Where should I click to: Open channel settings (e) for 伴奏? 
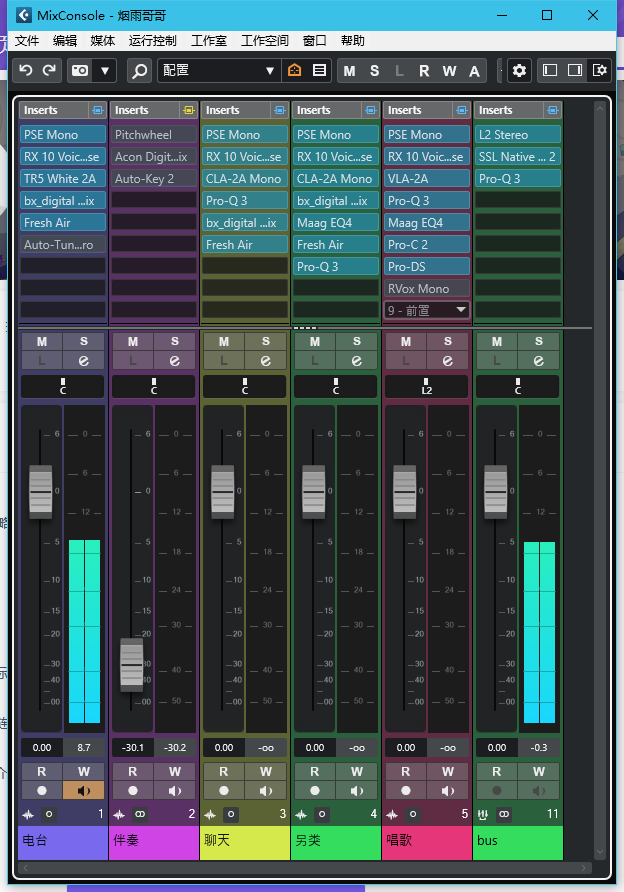[x=175, y=360]
